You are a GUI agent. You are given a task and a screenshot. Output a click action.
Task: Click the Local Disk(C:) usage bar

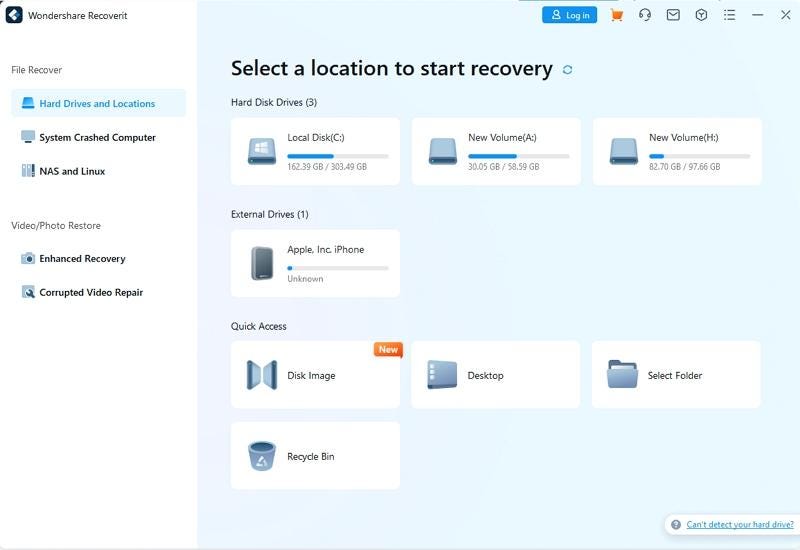click(338, 156)
